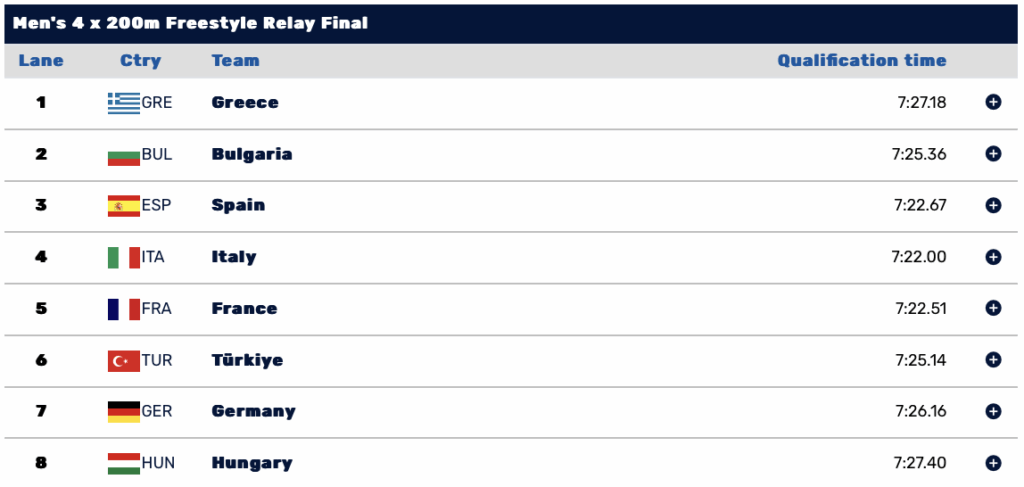The image size is (1024, 487).
Task: Expand Italy relay details
Action: (993, 257)
